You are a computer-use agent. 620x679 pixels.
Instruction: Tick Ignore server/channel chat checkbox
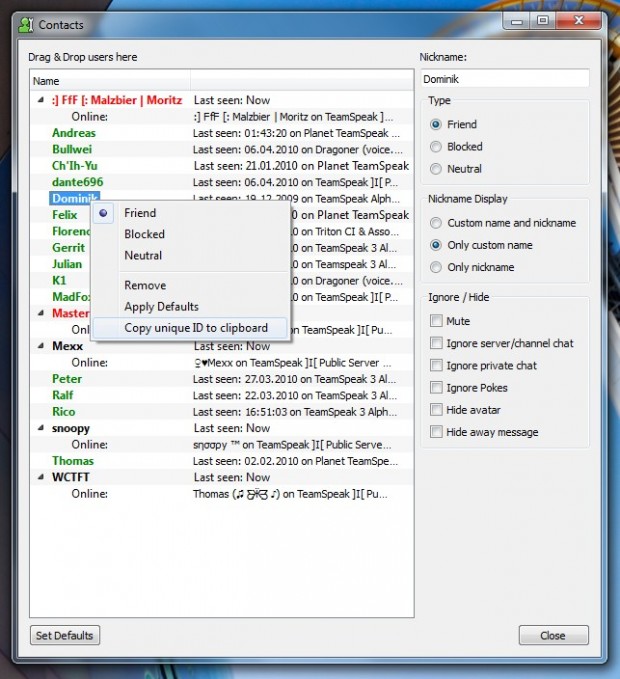(436, 343)
